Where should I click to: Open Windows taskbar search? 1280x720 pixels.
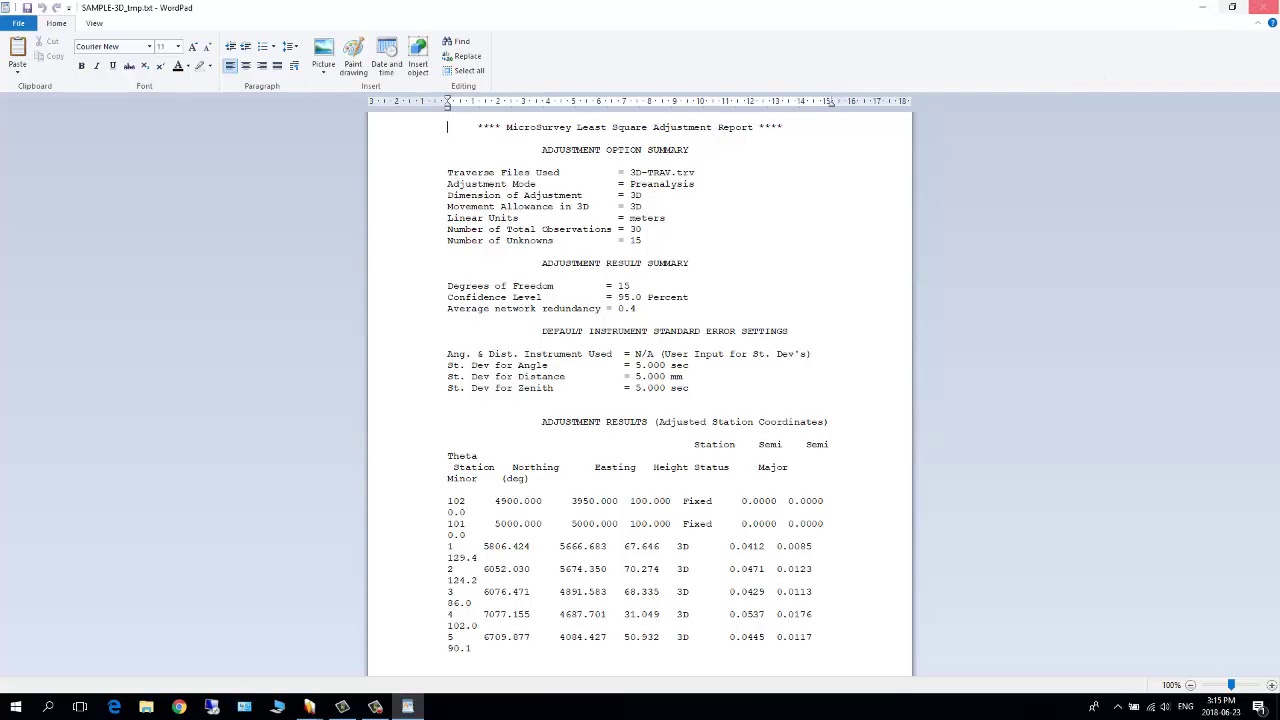point(48,707)
